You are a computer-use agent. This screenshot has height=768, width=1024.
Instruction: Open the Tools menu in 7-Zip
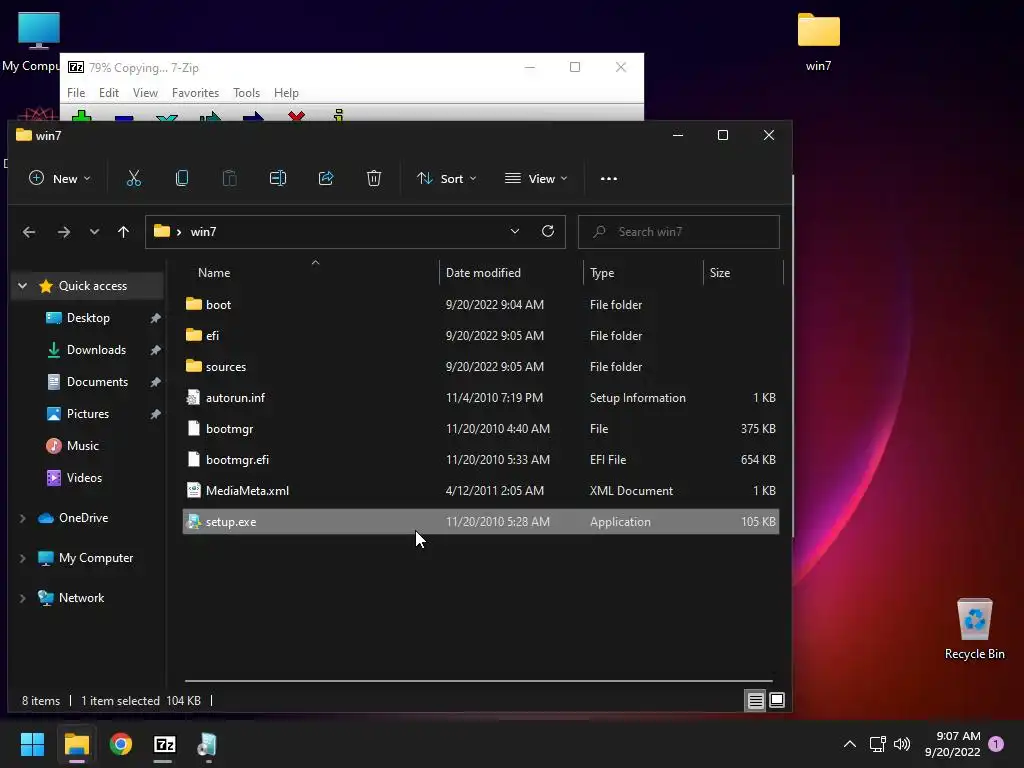point(246,93)
